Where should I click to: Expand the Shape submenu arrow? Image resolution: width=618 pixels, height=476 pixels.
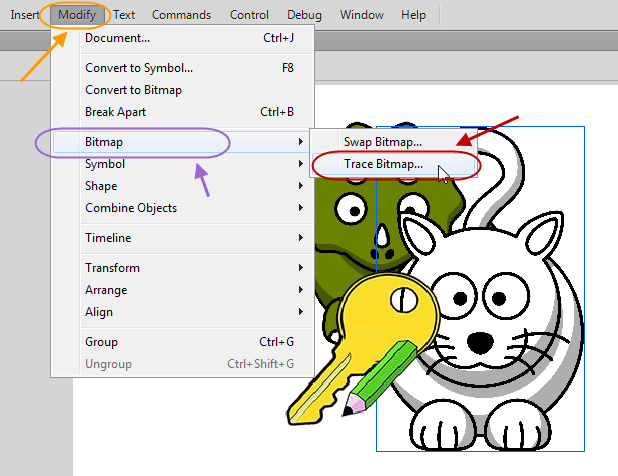tap(301, 186)
